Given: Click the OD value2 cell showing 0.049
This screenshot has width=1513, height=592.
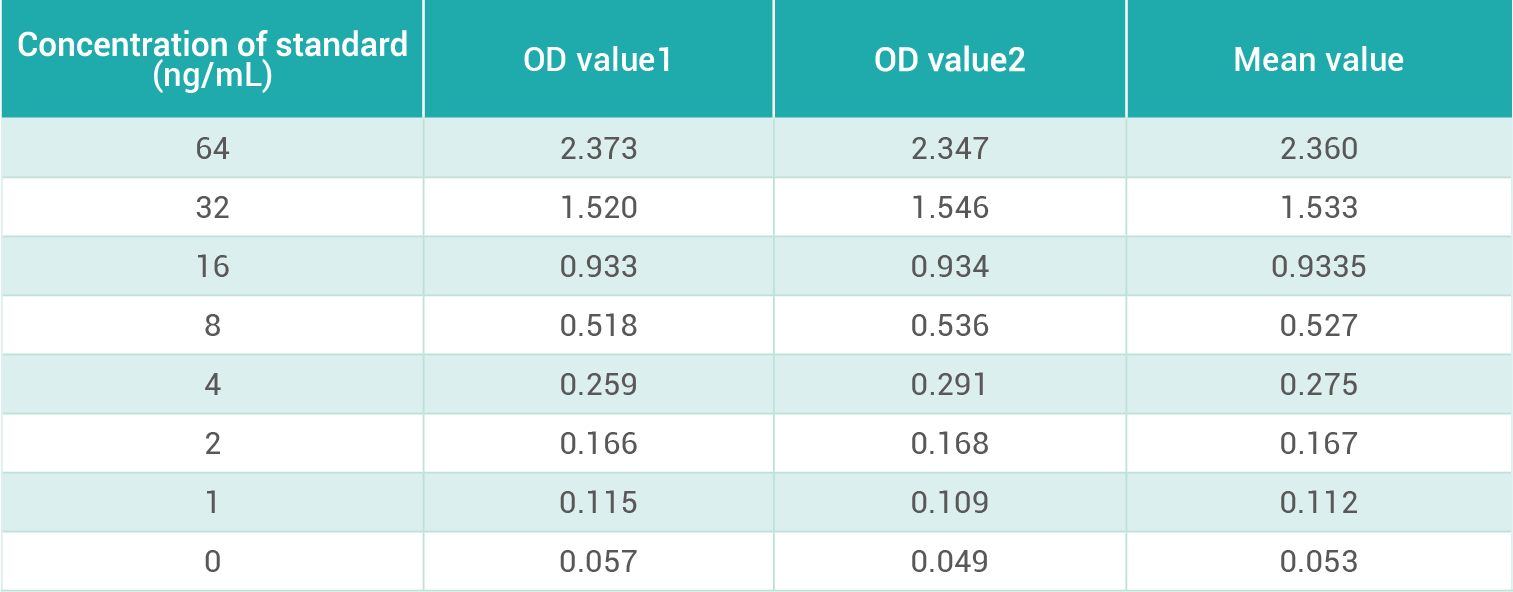Looking at the screenshot, I should (949, 562).
